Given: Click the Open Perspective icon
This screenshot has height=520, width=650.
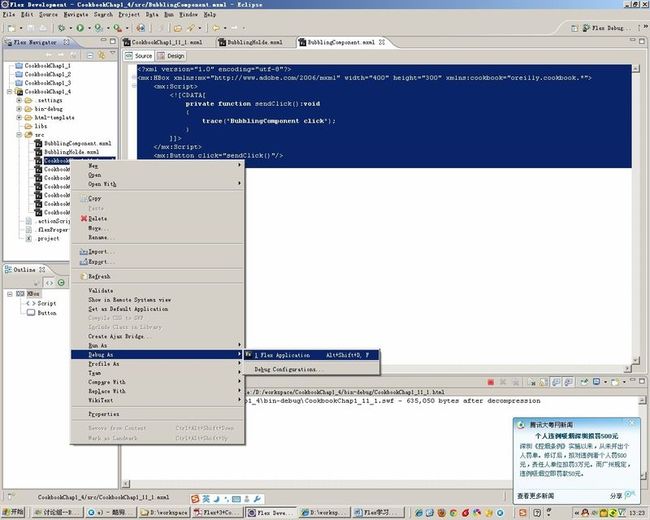Looking at the screenshot, I should (574, 28).
